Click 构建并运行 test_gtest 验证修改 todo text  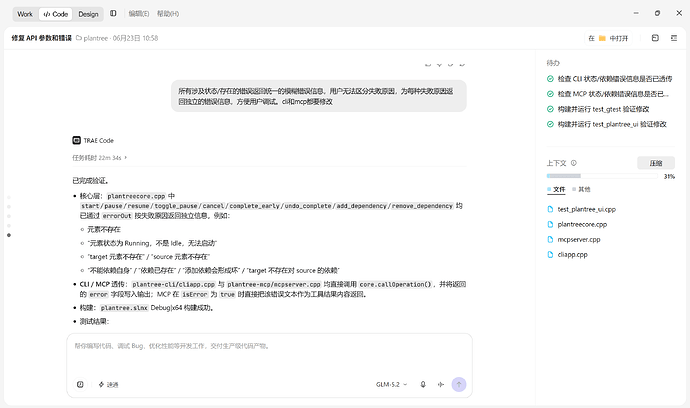point(603,109)
